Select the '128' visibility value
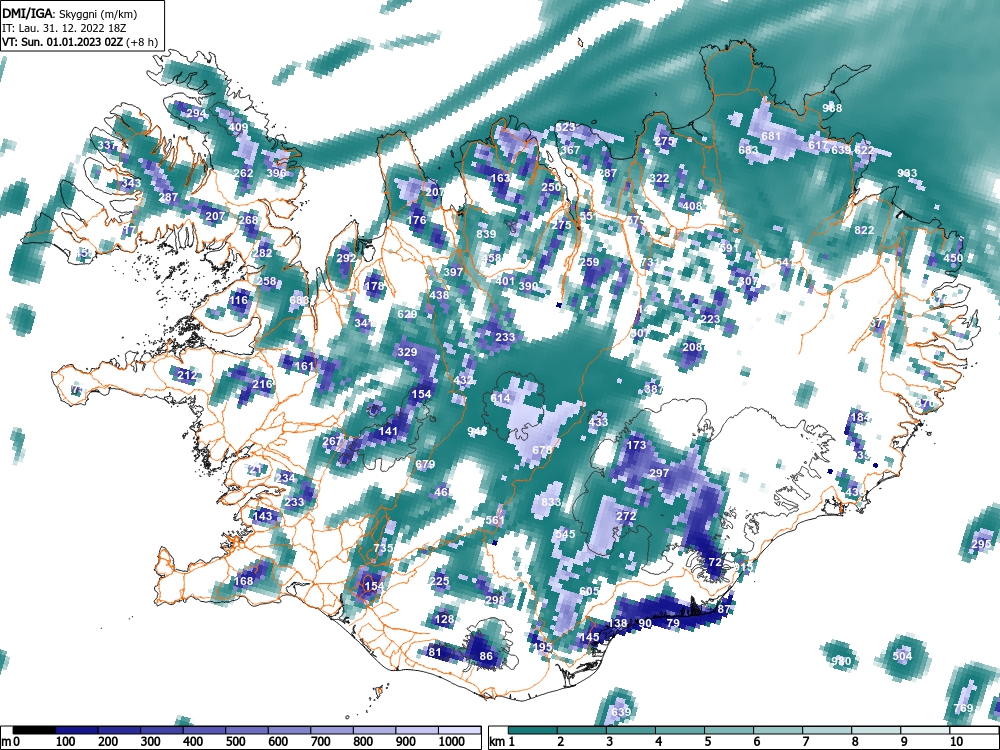The image size is (1000, 750). pos(444,619)
